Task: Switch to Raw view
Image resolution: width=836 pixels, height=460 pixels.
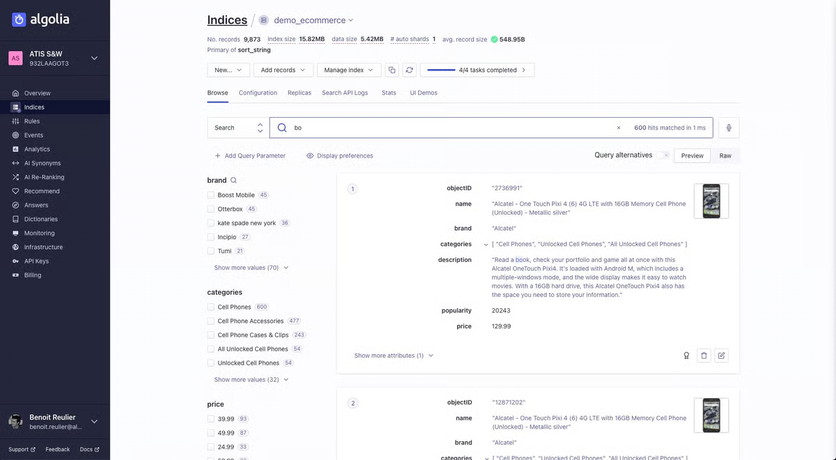Action: 725,156
